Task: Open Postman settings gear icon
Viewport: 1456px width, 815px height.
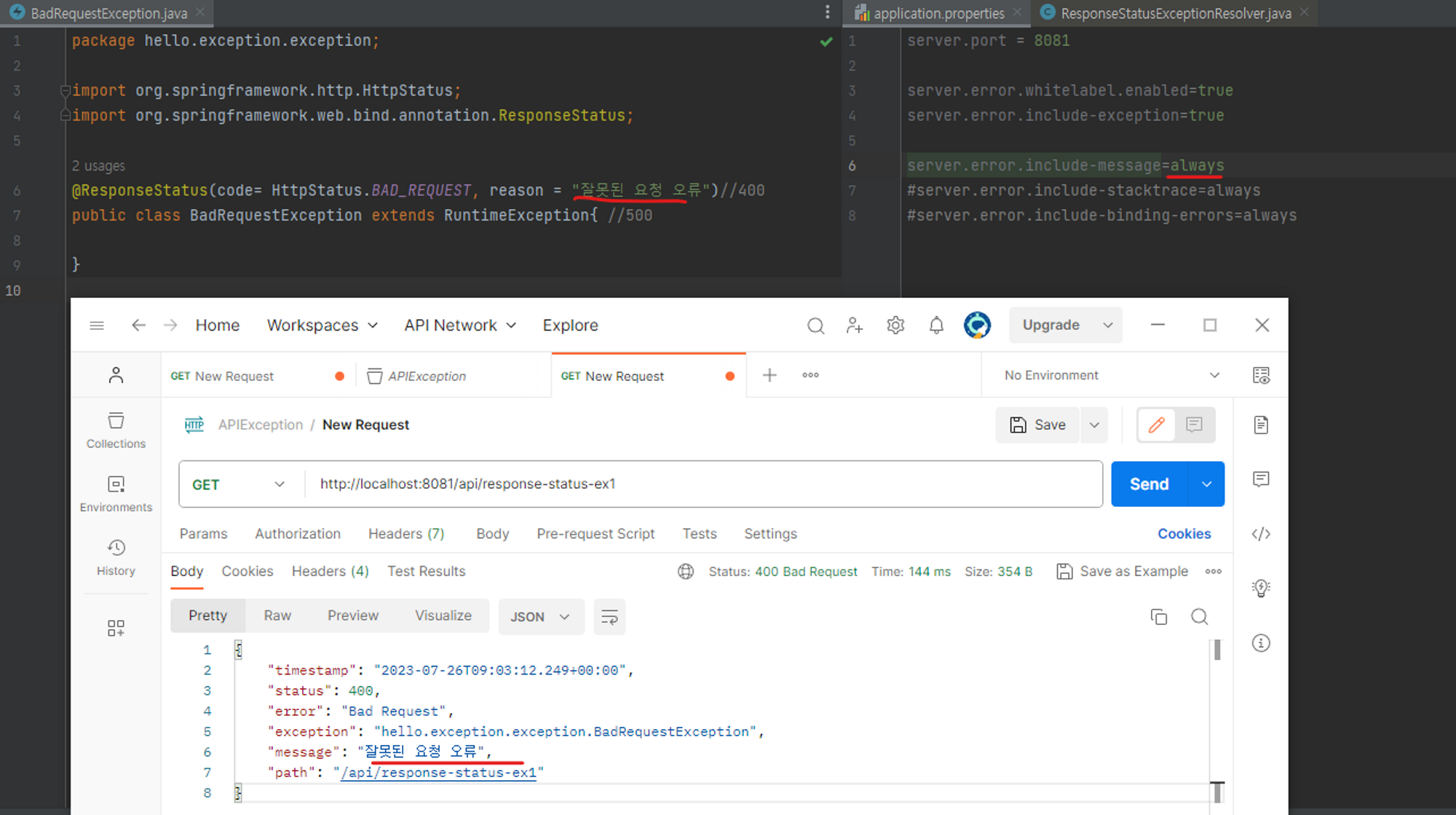Action: [x=895, y=326]
